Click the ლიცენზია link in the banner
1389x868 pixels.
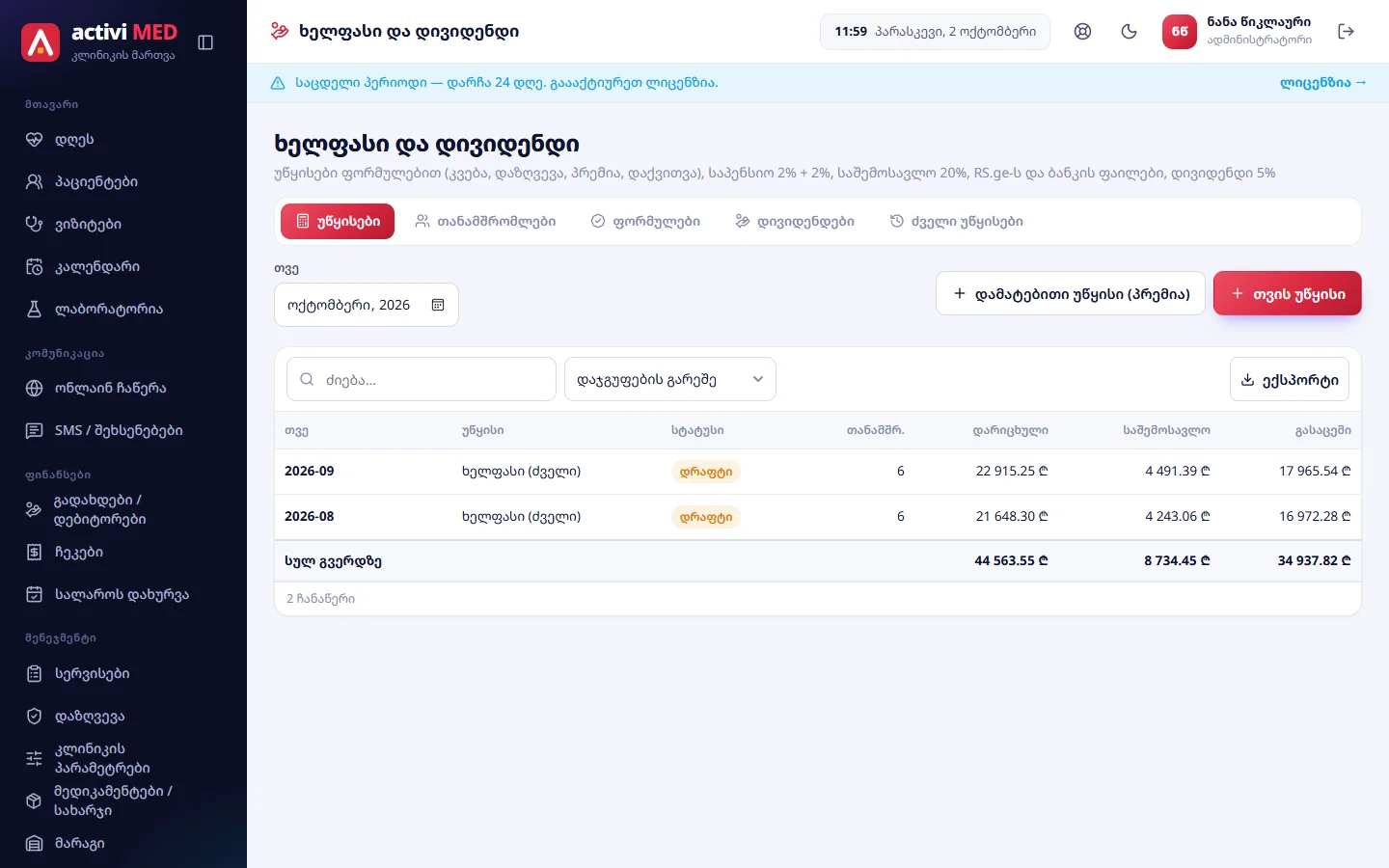[1322, 83]
